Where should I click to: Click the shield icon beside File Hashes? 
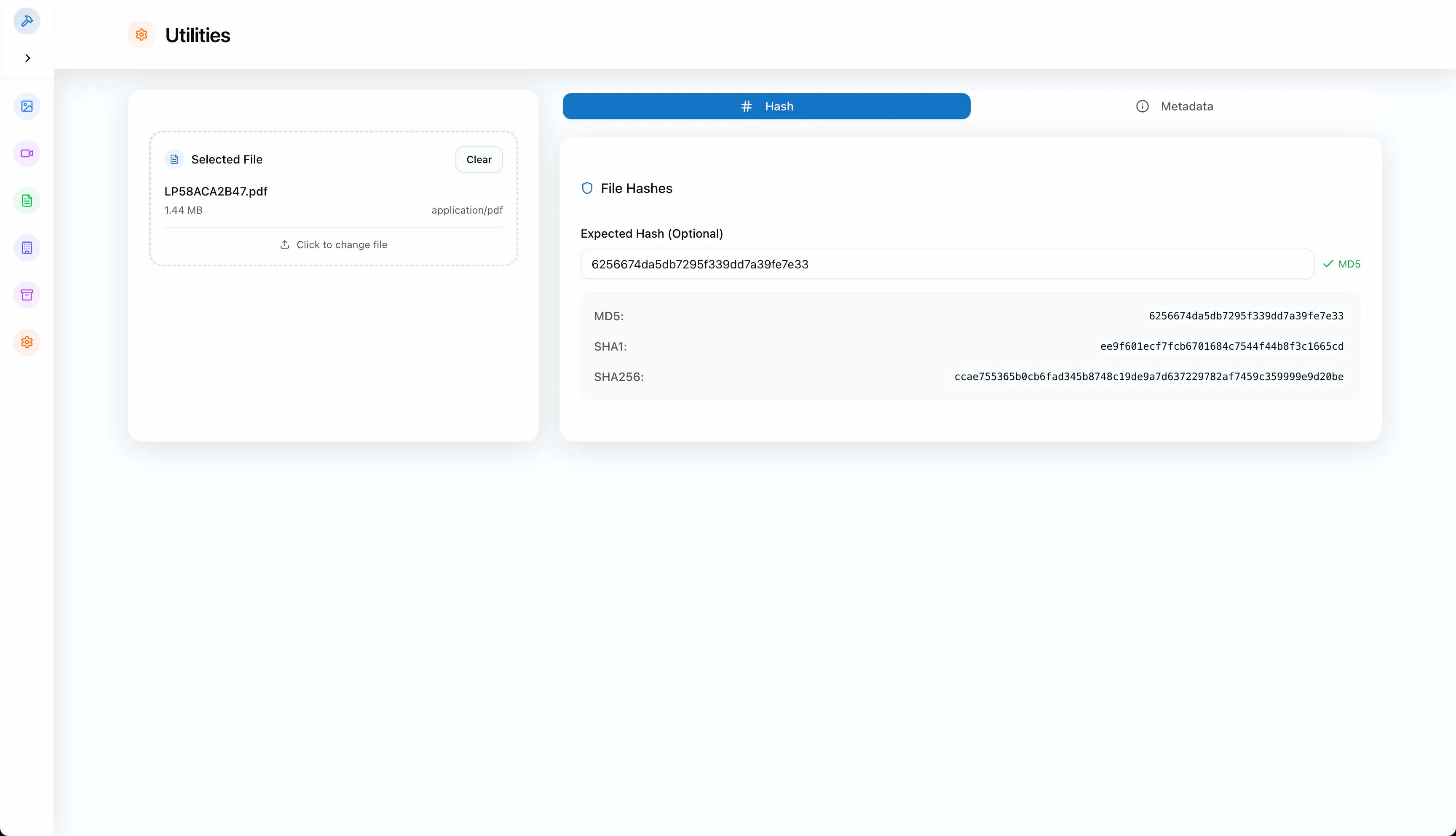(x=587, y=188)
